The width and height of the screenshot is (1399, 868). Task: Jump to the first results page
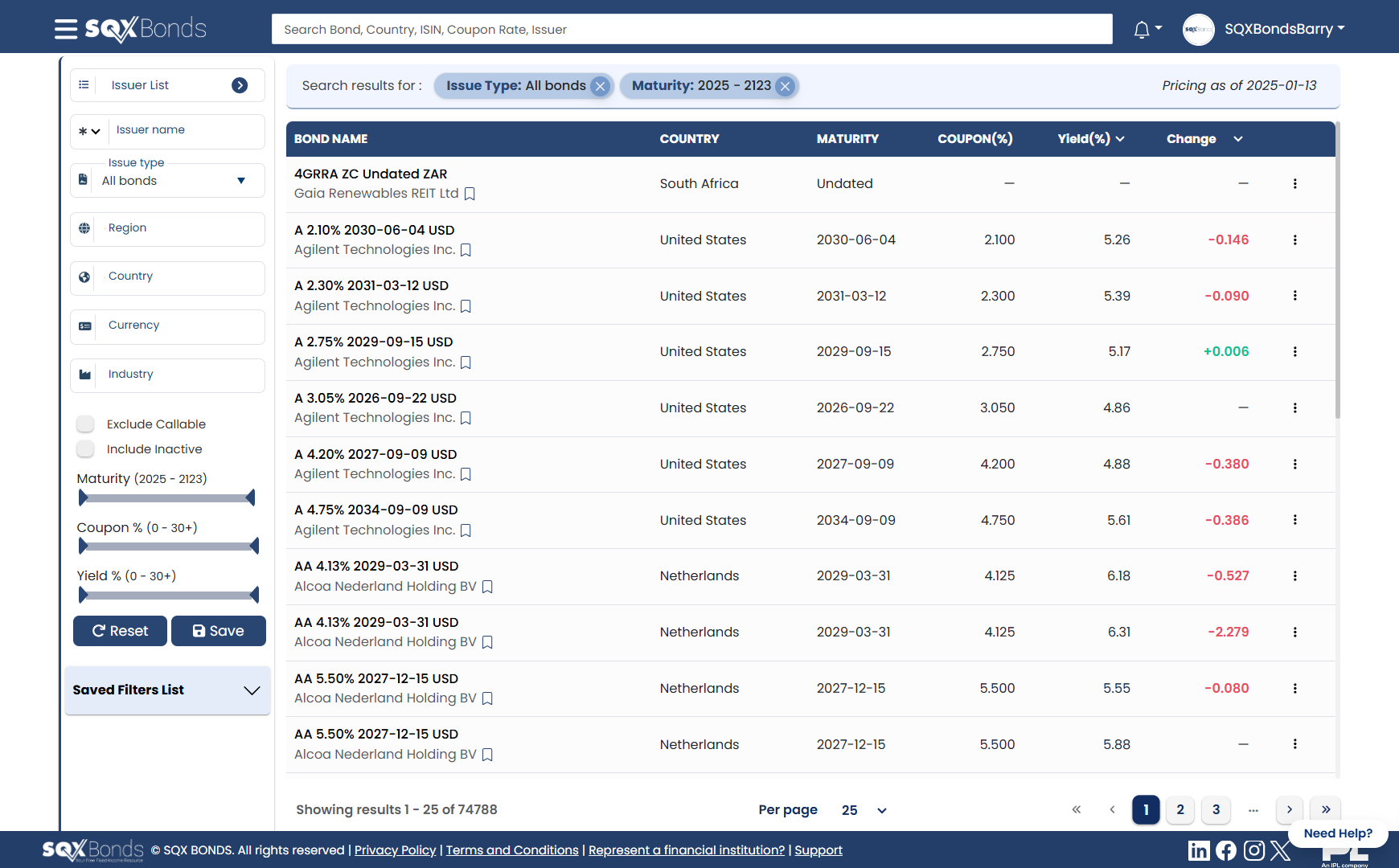click(x=1076, y=809)
